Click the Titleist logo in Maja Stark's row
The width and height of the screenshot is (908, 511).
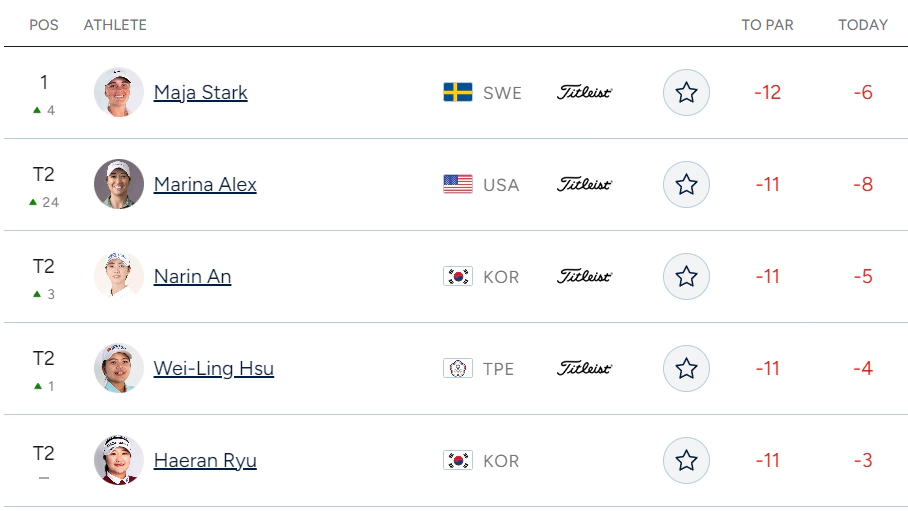[x=584, y=93]
